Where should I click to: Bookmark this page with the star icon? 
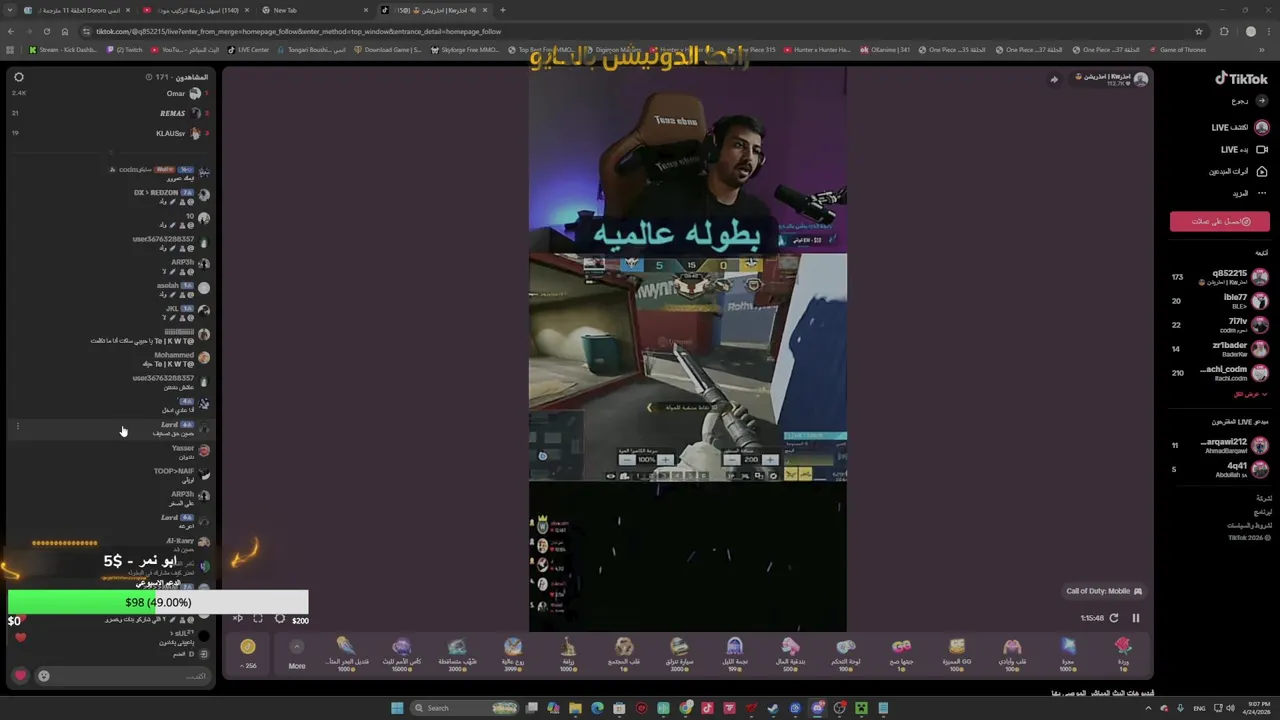(1198, 31)
